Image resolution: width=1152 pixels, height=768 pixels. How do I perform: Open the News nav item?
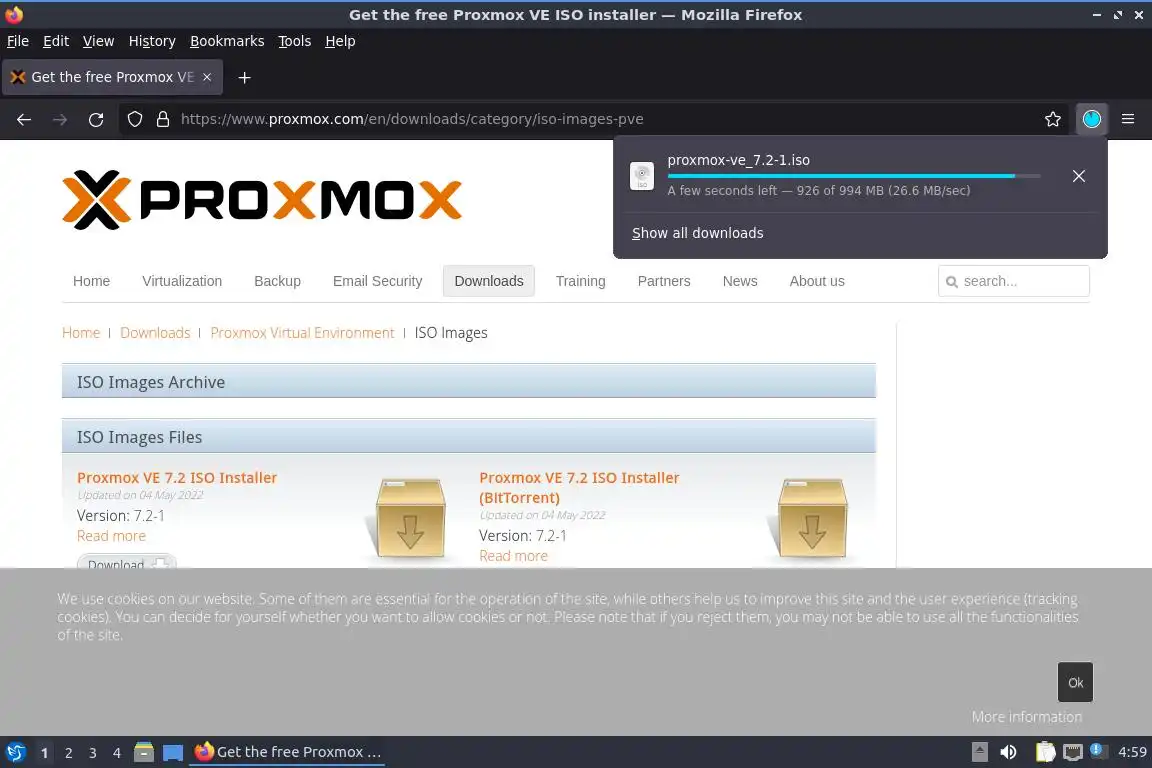(x=740, y=281)
